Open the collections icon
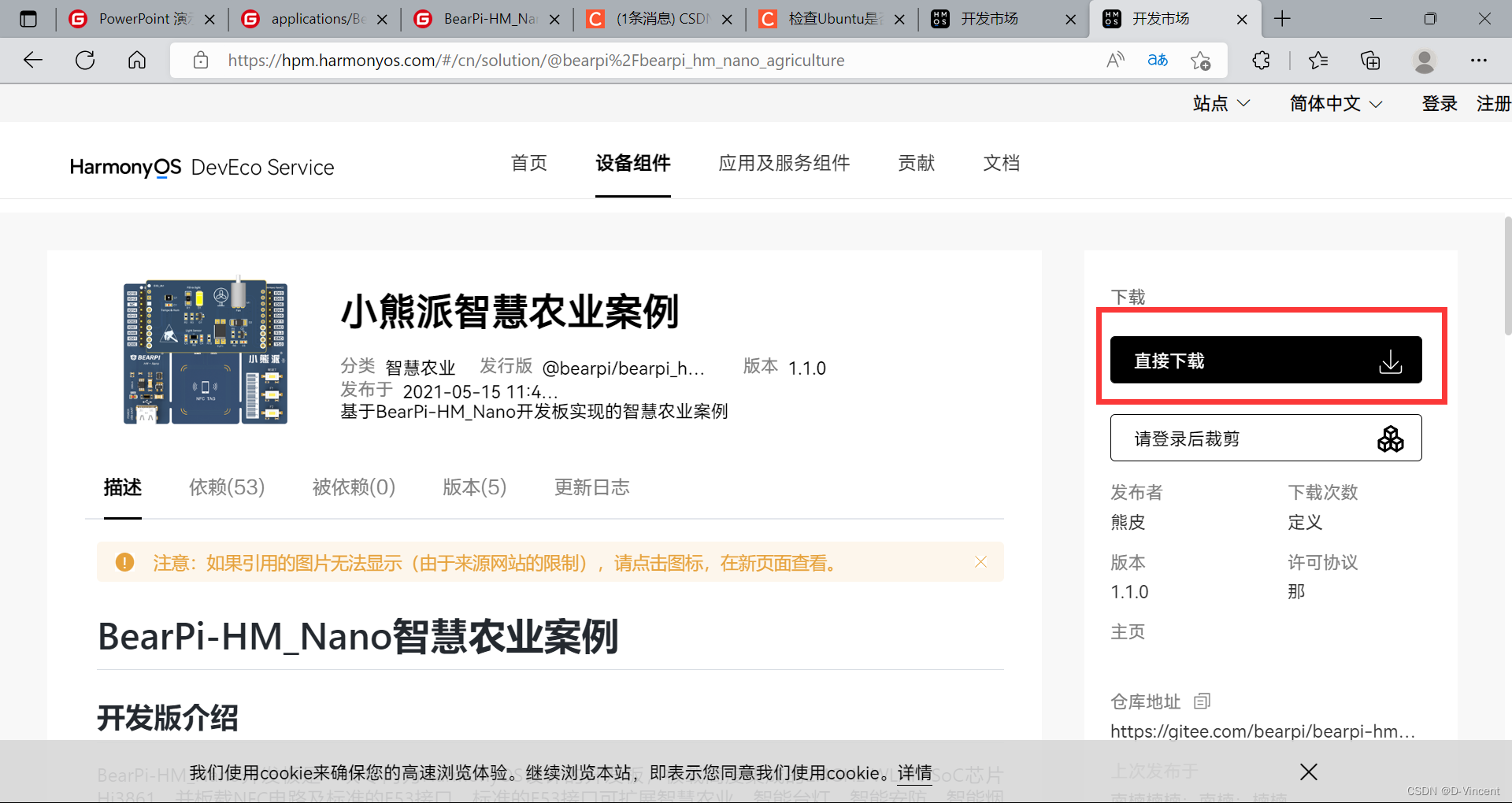The width and height of the screenshot is (1512, 803). click(1370, 60)
